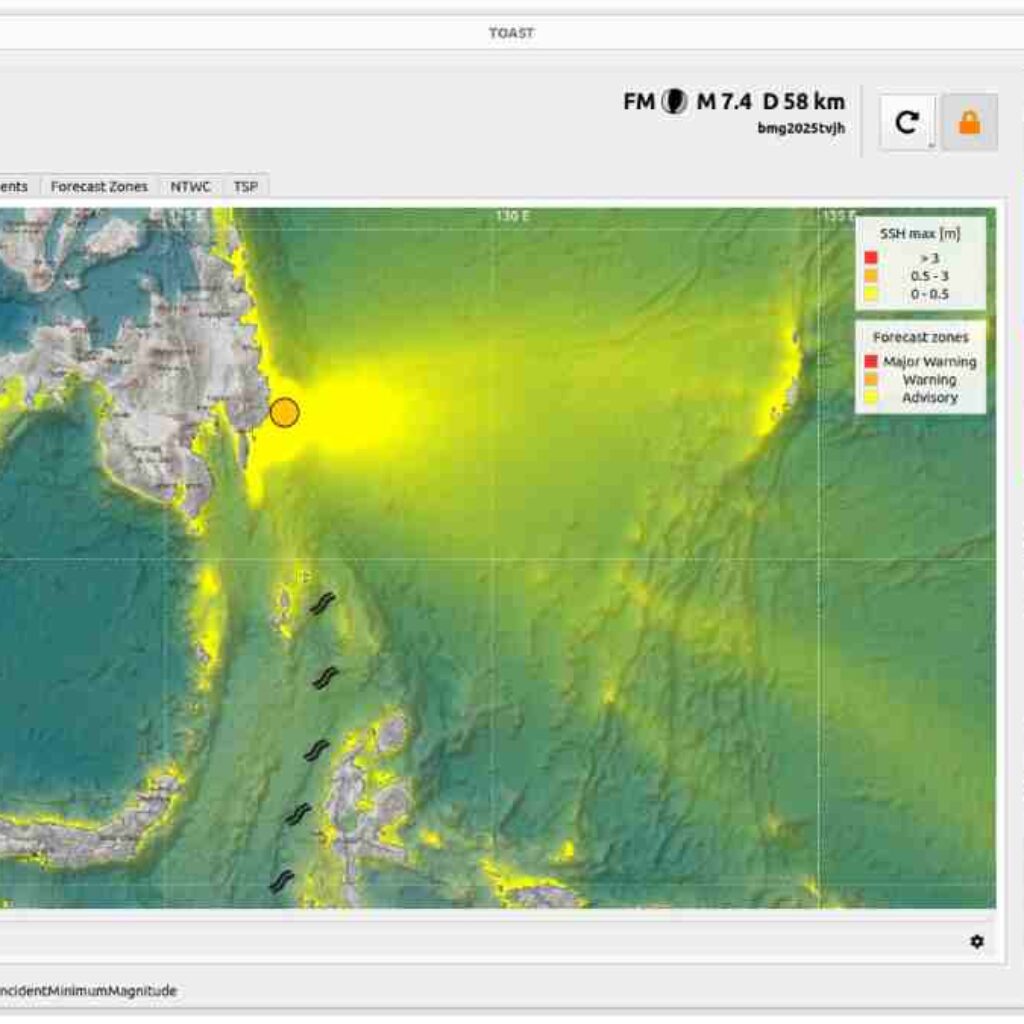Click the event ID bmg2025tvjh
Viewport: 1024px width, 1024px height.
point(801,128)
